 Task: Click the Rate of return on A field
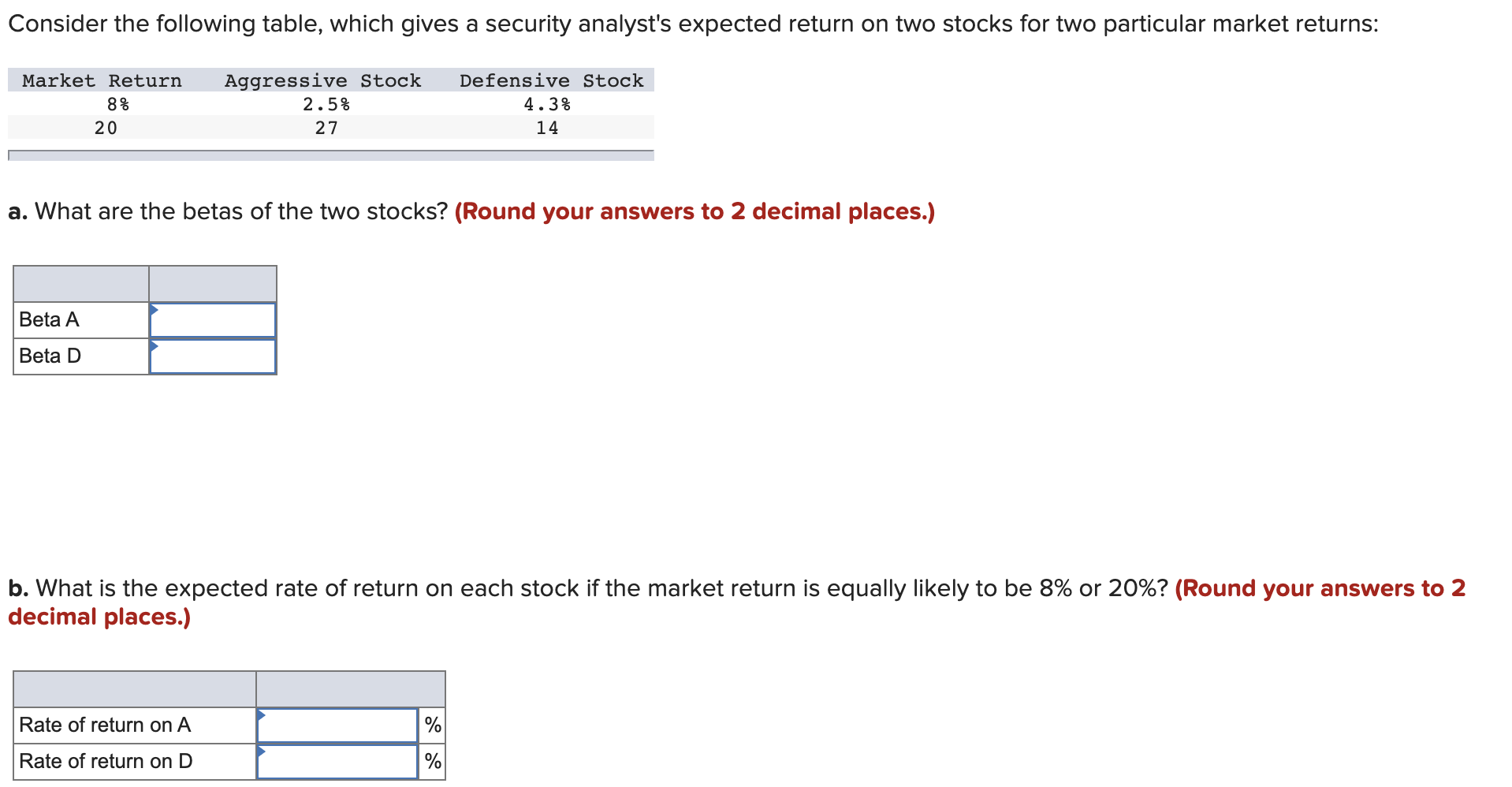337,725
